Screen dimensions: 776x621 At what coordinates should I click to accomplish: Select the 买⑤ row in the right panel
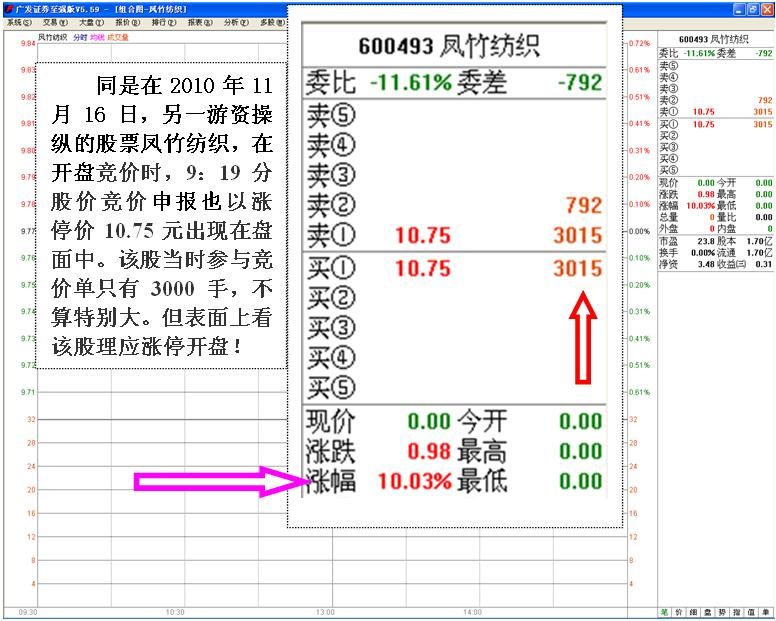pos(716,170)
